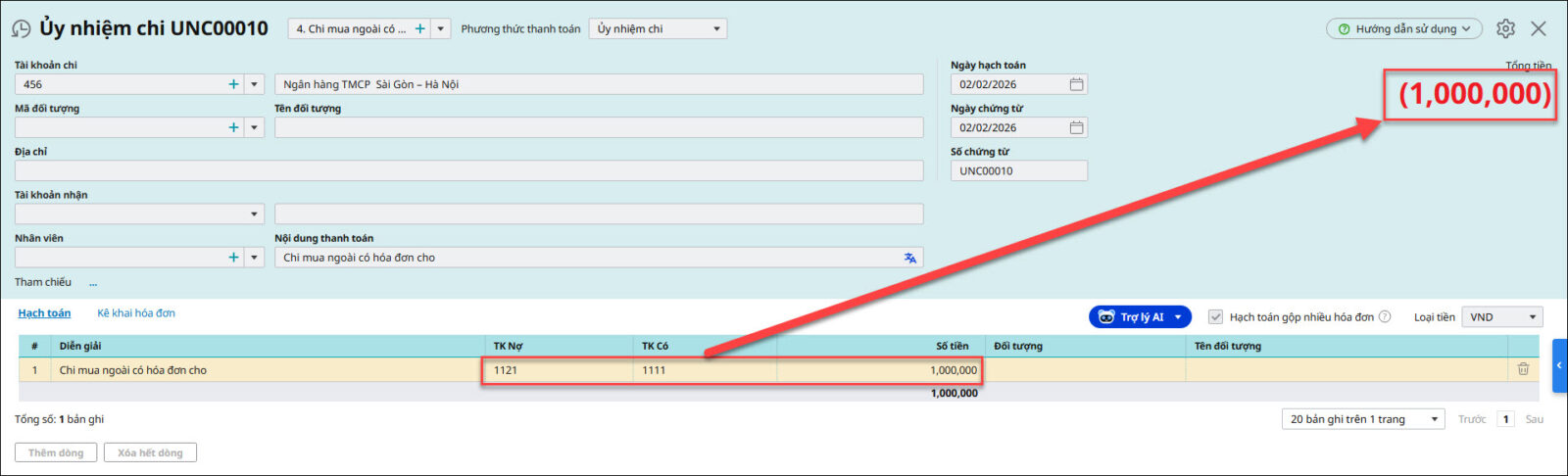Open calendar for Ngày hạch toán
Image resolution: width=1568 pixels, height=476 pixels.
1076,84
